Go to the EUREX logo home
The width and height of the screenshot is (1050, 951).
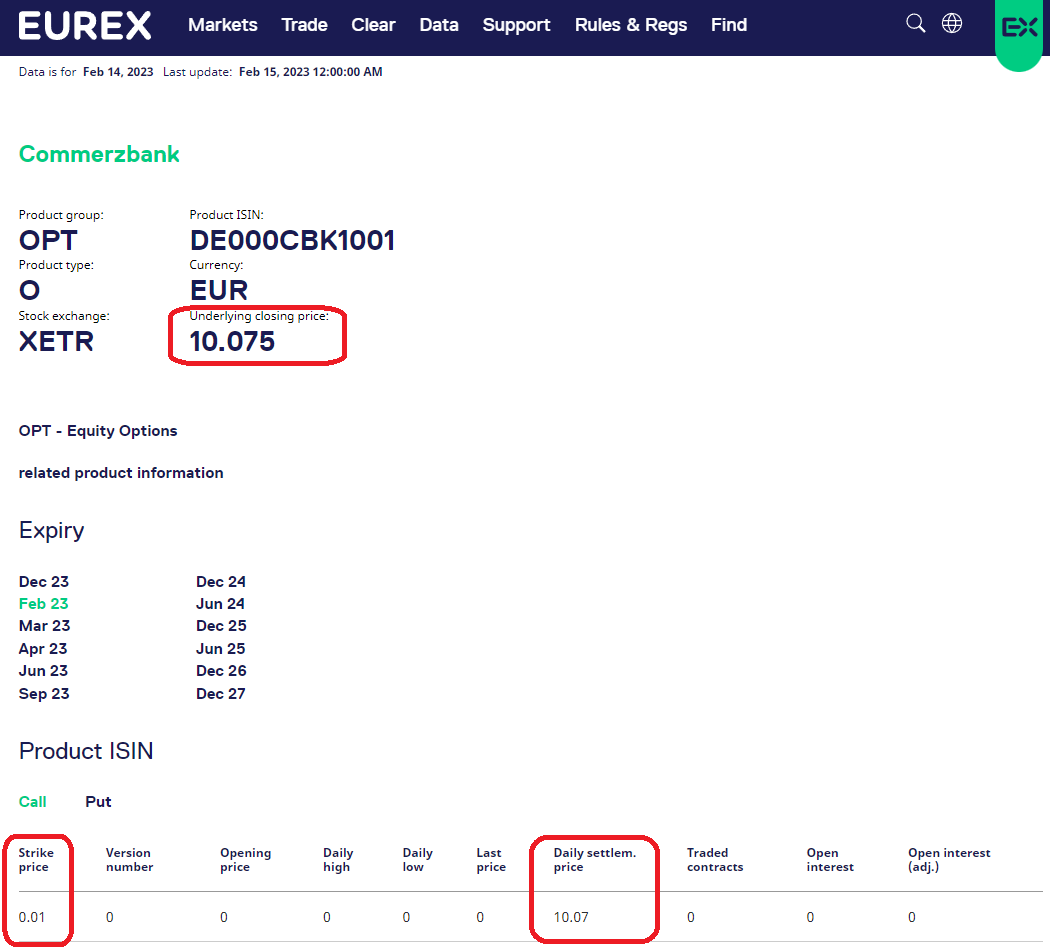84,25
